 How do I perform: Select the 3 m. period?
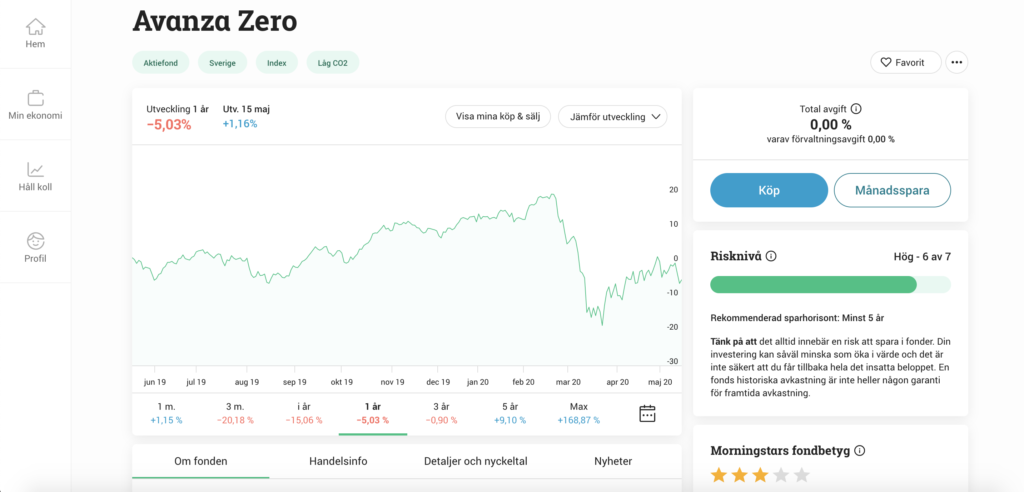point(235,414)
